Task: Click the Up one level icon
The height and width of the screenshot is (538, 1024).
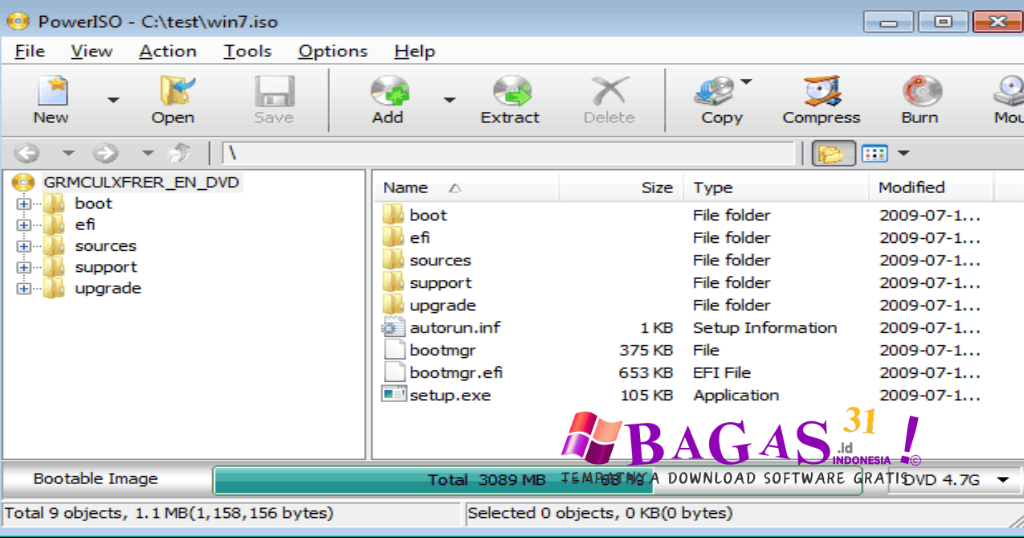Action: tap(180, 153)
